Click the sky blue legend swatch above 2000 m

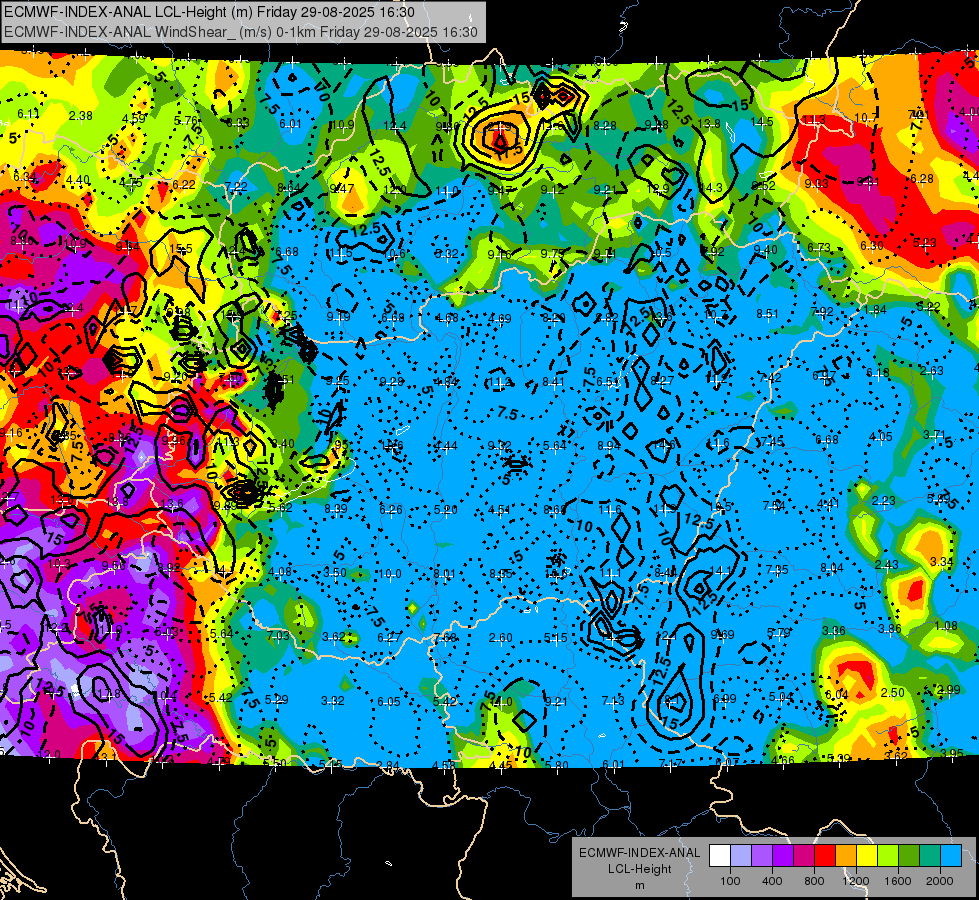(x=950, y=856)
